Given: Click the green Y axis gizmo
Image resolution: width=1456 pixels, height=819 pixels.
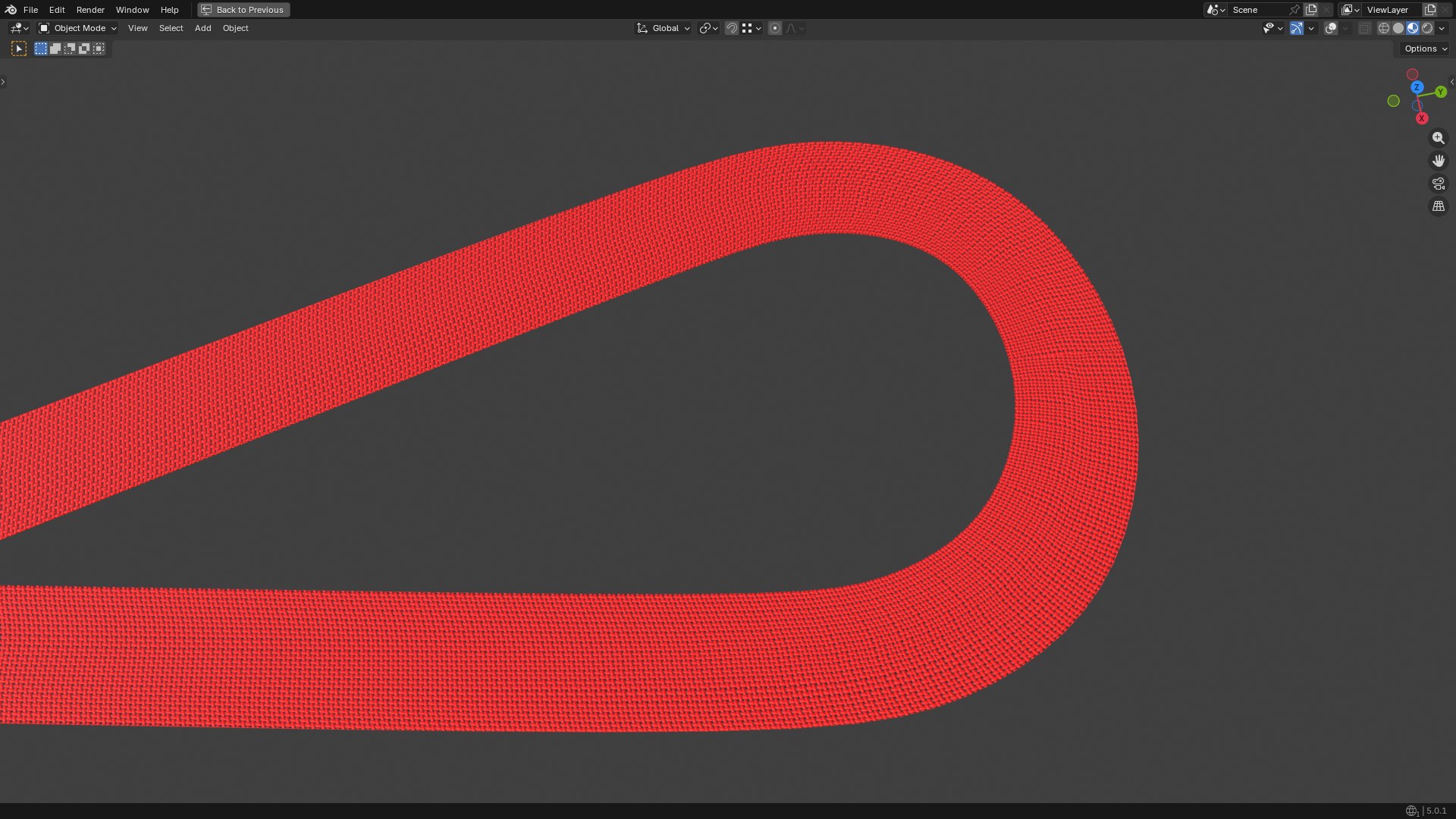Looking at the screenshot, I should point(1441,92).
